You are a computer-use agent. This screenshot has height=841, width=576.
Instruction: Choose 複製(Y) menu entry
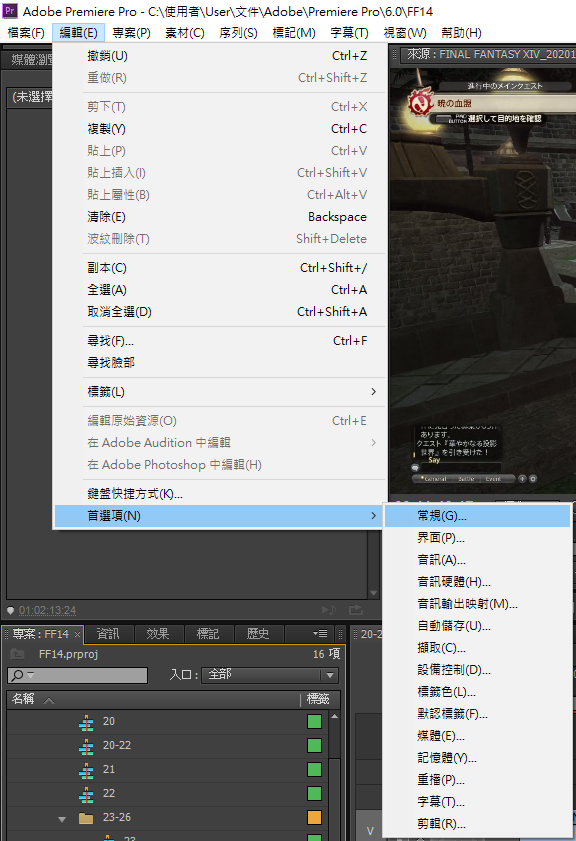[x=220, y=129]
